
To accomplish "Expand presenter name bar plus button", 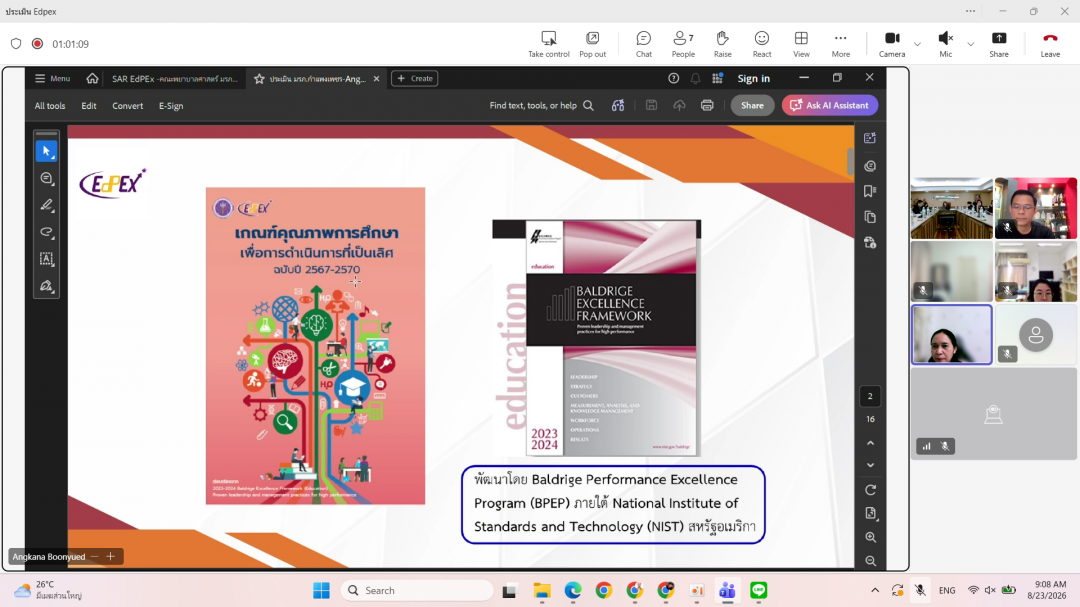I will point(110,557).
